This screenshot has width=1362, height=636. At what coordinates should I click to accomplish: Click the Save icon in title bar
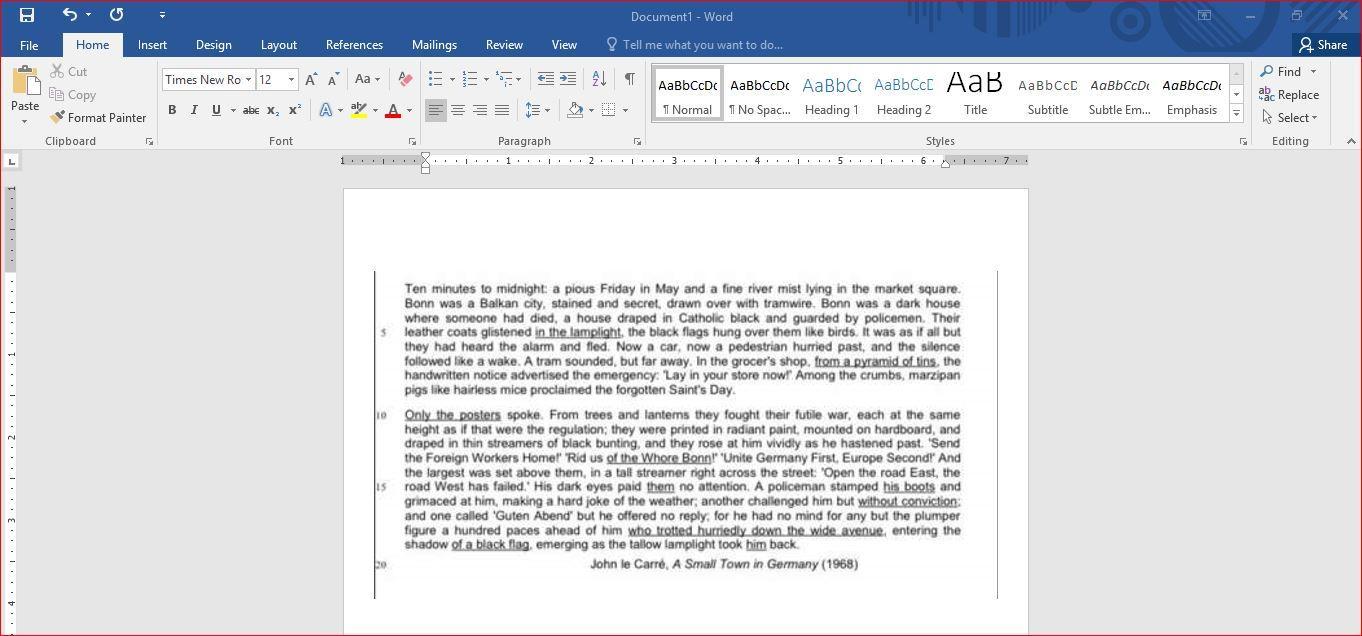tap(27, 15)
